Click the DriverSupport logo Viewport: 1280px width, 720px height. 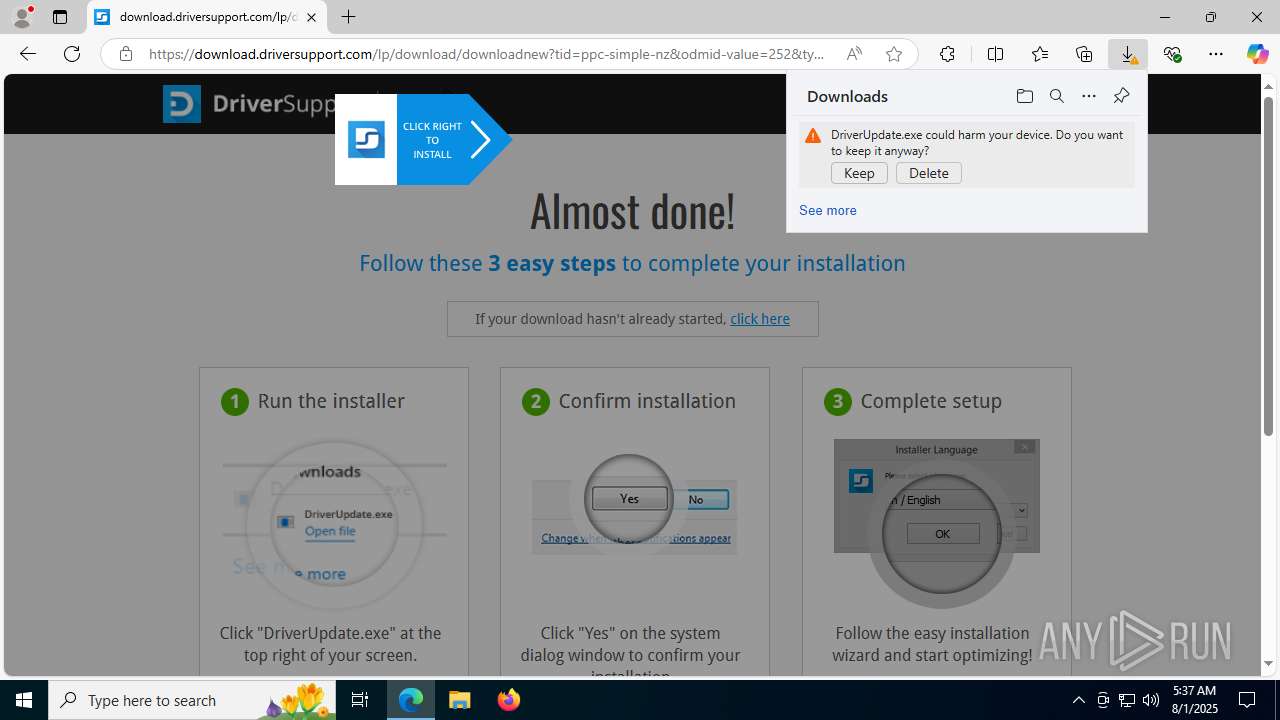pyautogui.click(x=250, y=104)
